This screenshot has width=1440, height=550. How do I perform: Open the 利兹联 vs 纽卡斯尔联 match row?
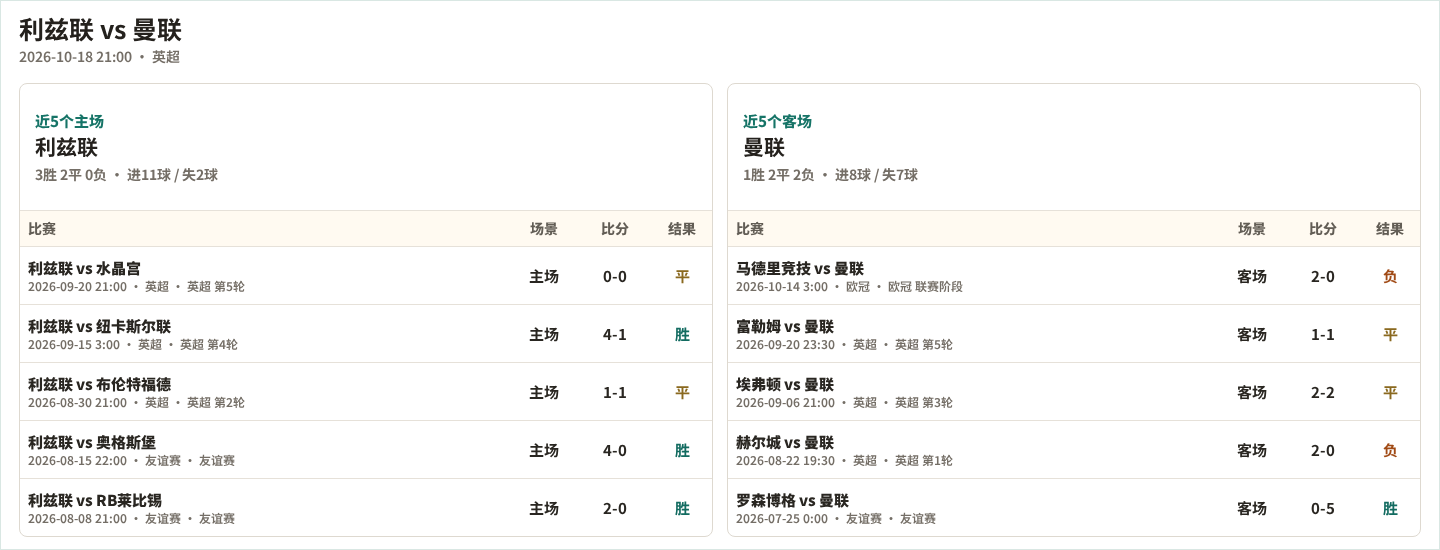pyautogui.click(x=366, y=334)
